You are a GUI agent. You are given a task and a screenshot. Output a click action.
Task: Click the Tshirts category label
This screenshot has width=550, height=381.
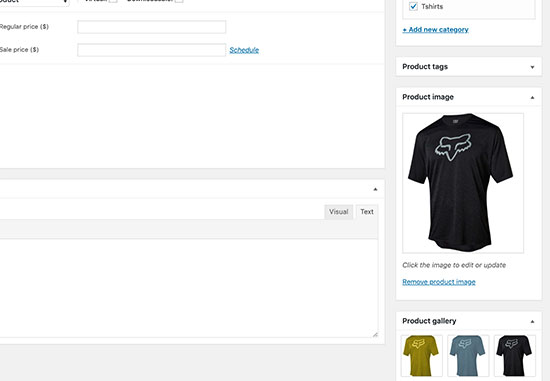432,6
